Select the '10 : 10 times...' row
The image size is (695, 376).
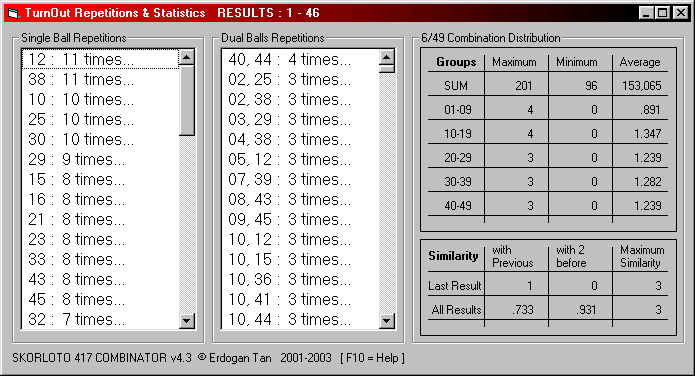pos(100,99)
